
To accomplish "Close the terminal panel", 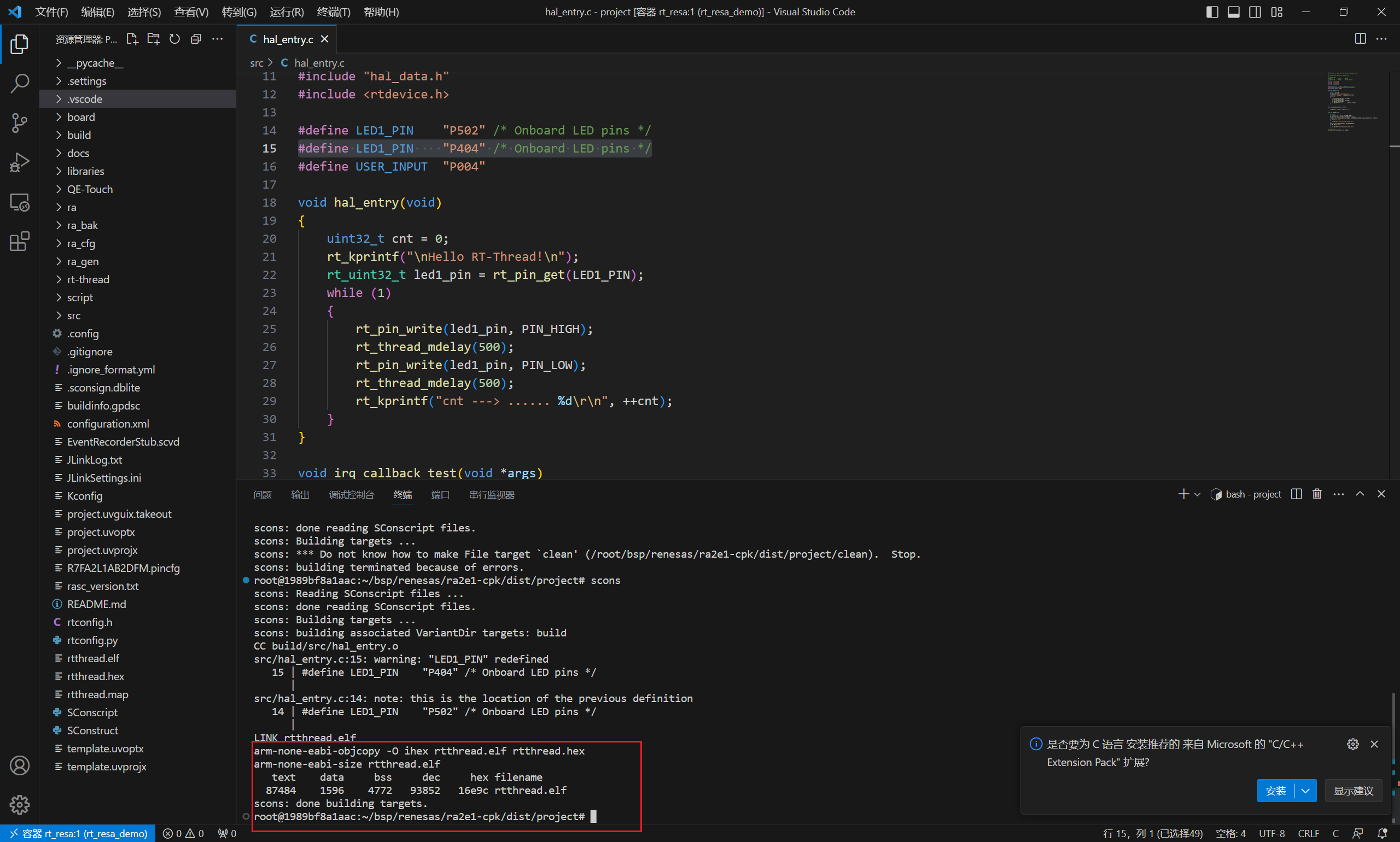I will [1381, 494].
